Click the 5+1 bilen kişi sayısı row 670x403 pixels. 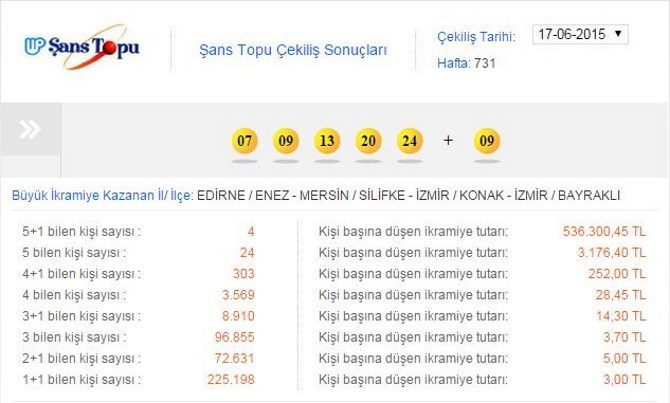pos(81,231)
